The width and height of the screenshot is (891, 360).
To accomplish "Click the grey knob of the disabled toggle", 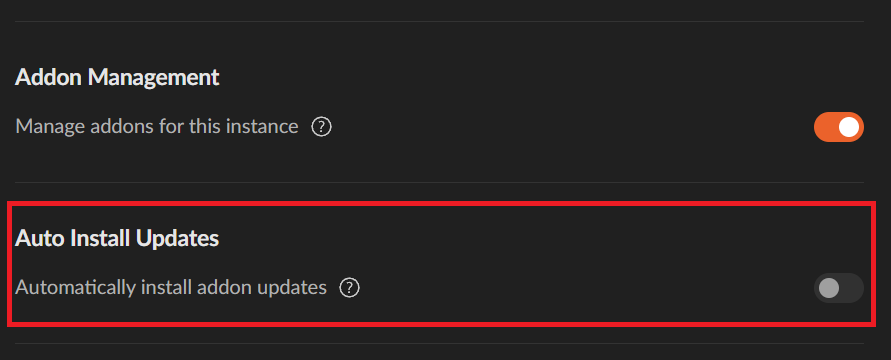I will [829, 288].
